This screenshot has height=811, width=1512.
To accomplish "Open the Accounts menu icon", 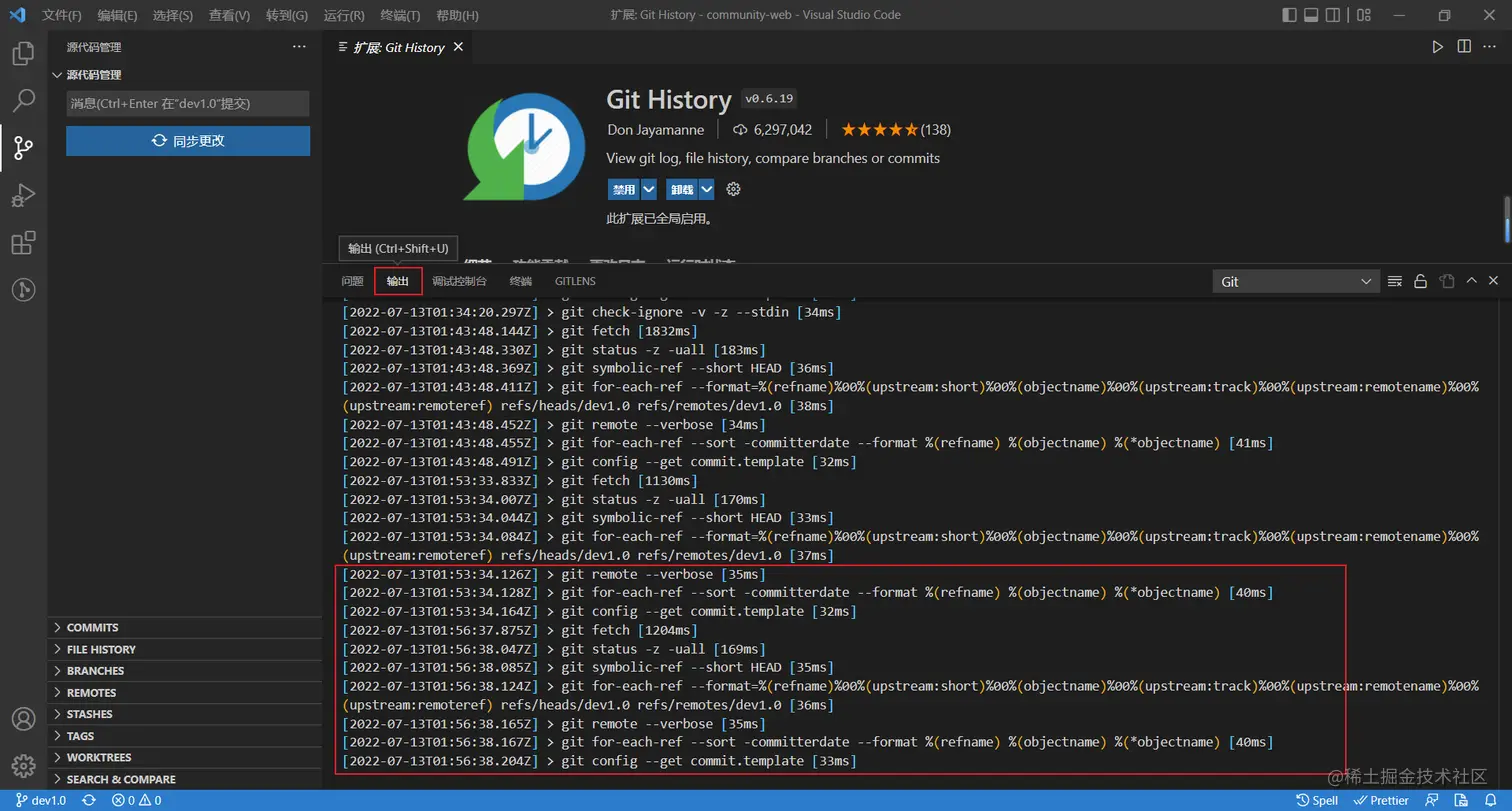I will (23, 718).
